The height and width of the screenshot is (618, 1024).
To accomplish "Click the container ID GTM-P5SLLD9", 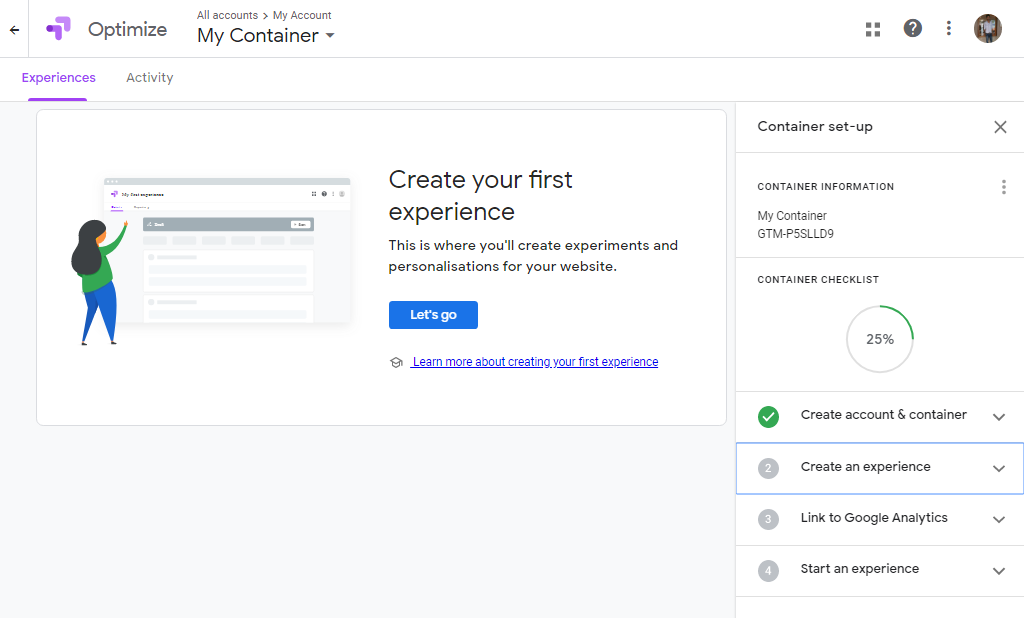I will coord(795,234).
